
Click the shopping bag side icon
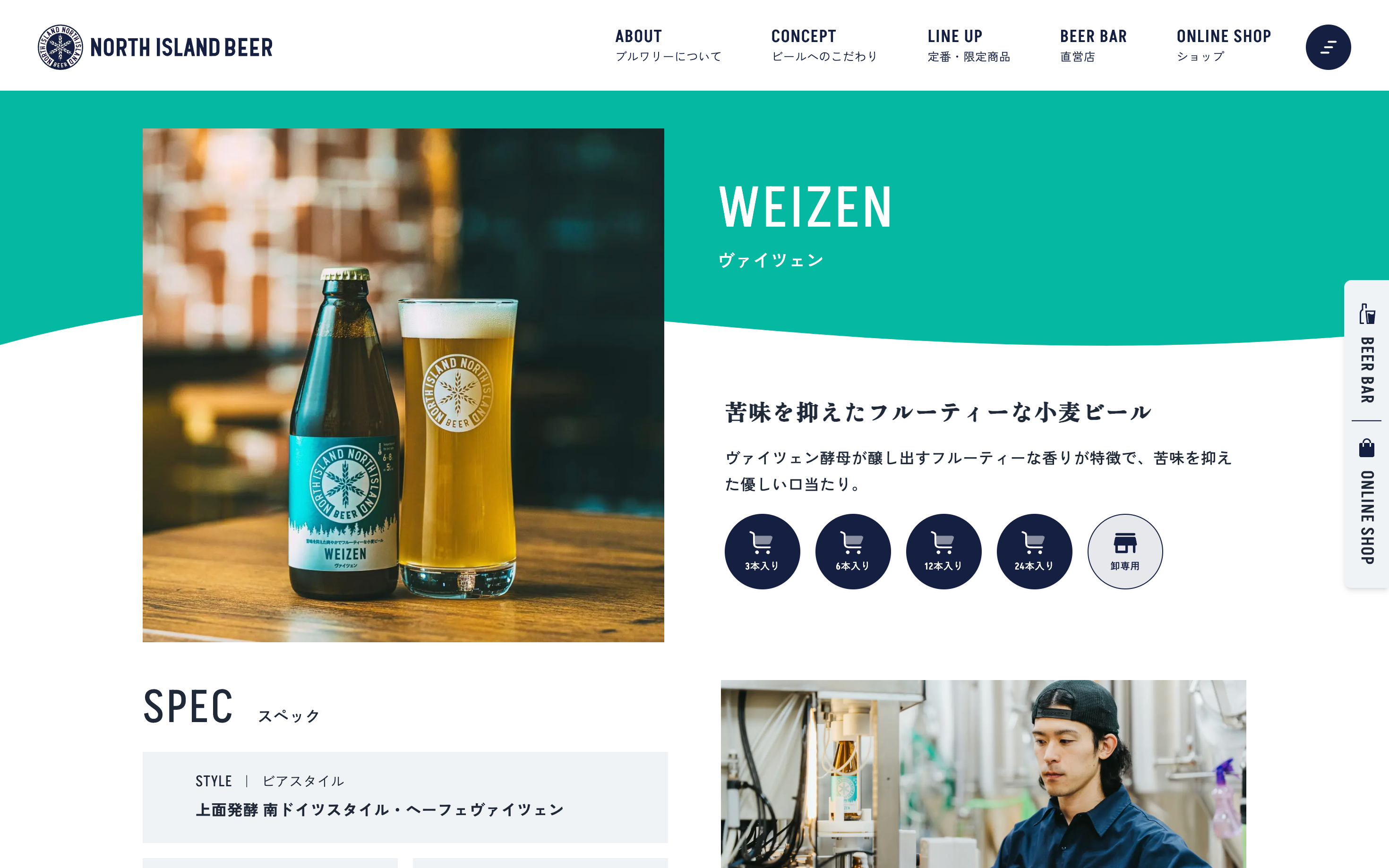1367,448
